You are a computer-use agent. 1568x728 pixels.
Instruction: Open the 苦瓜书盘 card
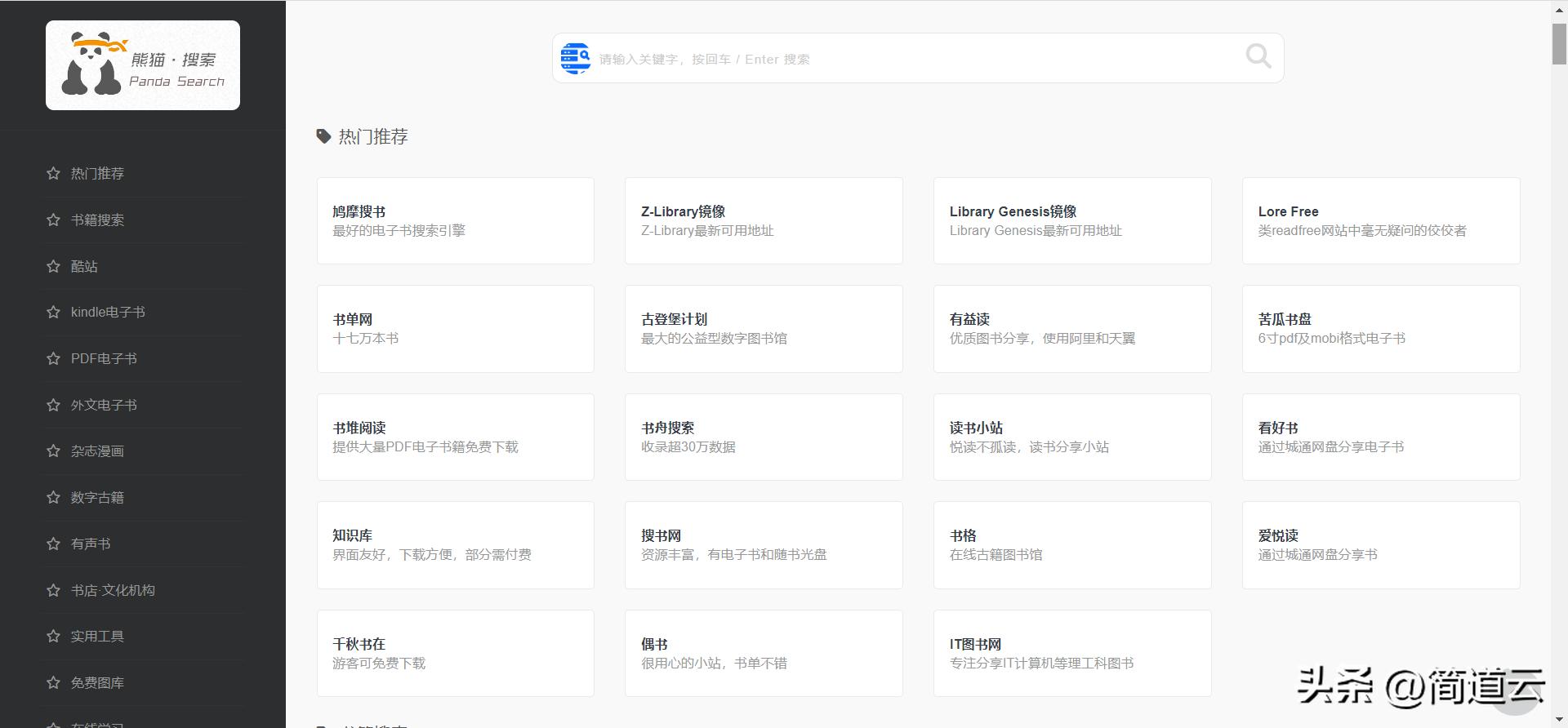pyautogui.click(x=1381, y=329)
